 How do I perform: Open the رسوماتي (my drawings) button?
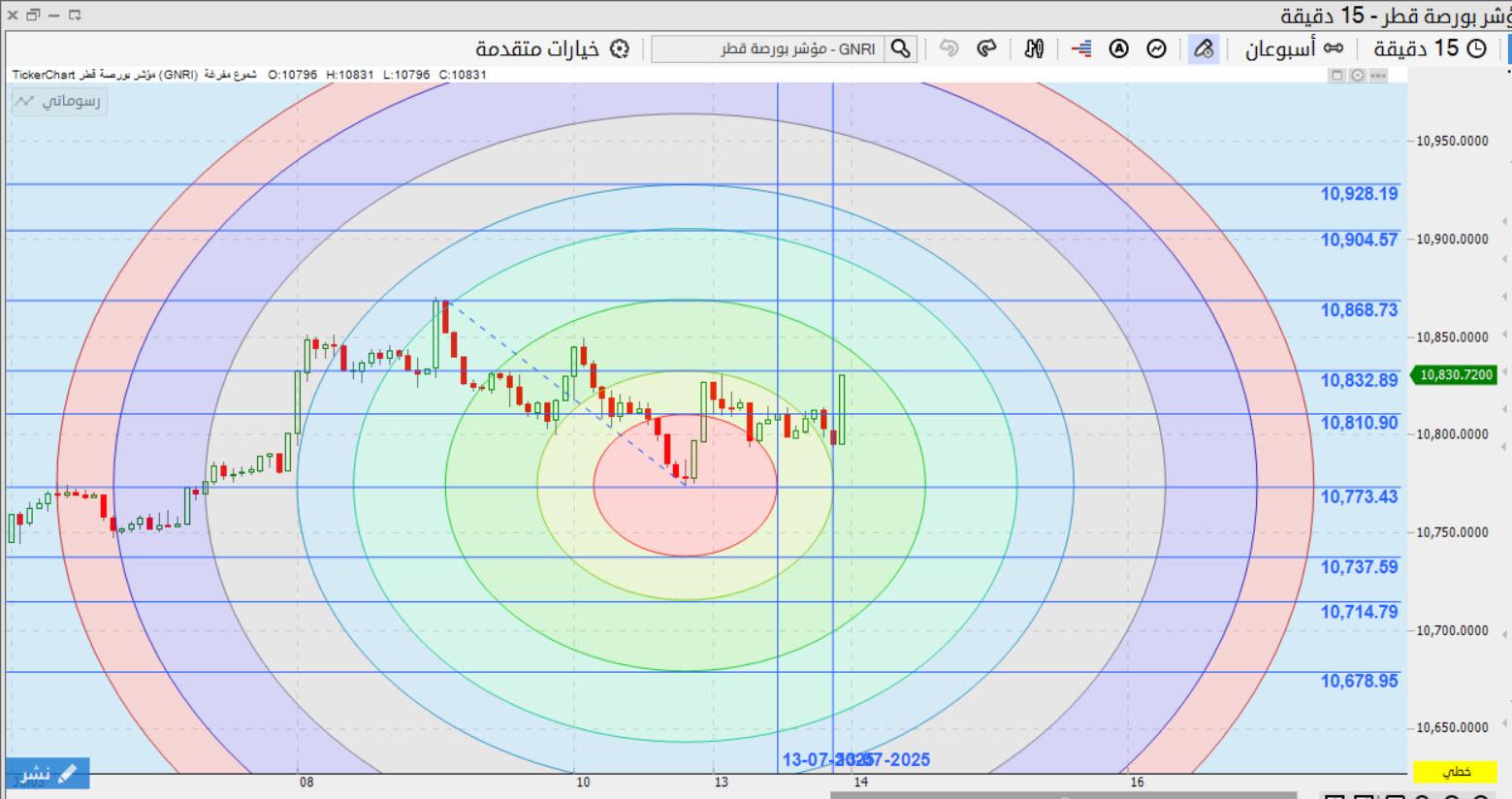[x=59, y=101]
